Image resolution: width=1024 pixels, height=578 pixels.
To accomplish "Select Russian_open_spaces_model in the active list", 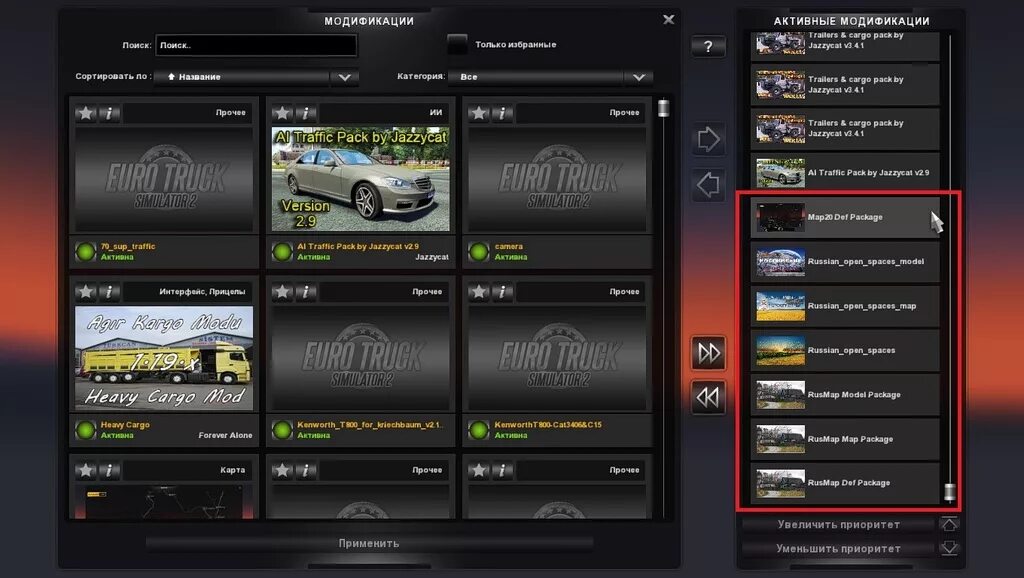I will [845, 261].
